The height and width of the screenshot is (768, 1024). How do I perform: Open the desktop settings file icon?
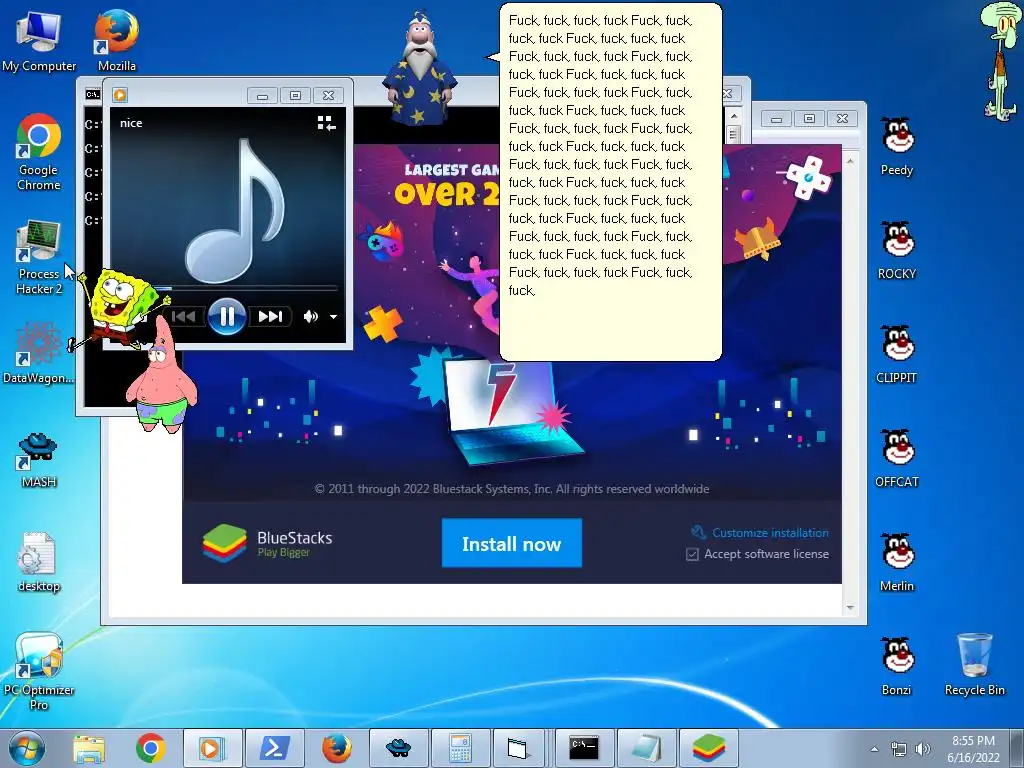(39, 562)
